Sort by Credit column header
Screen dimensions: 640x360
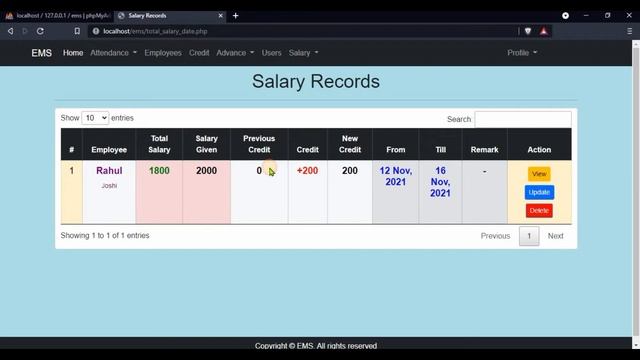tap(308, 144)
